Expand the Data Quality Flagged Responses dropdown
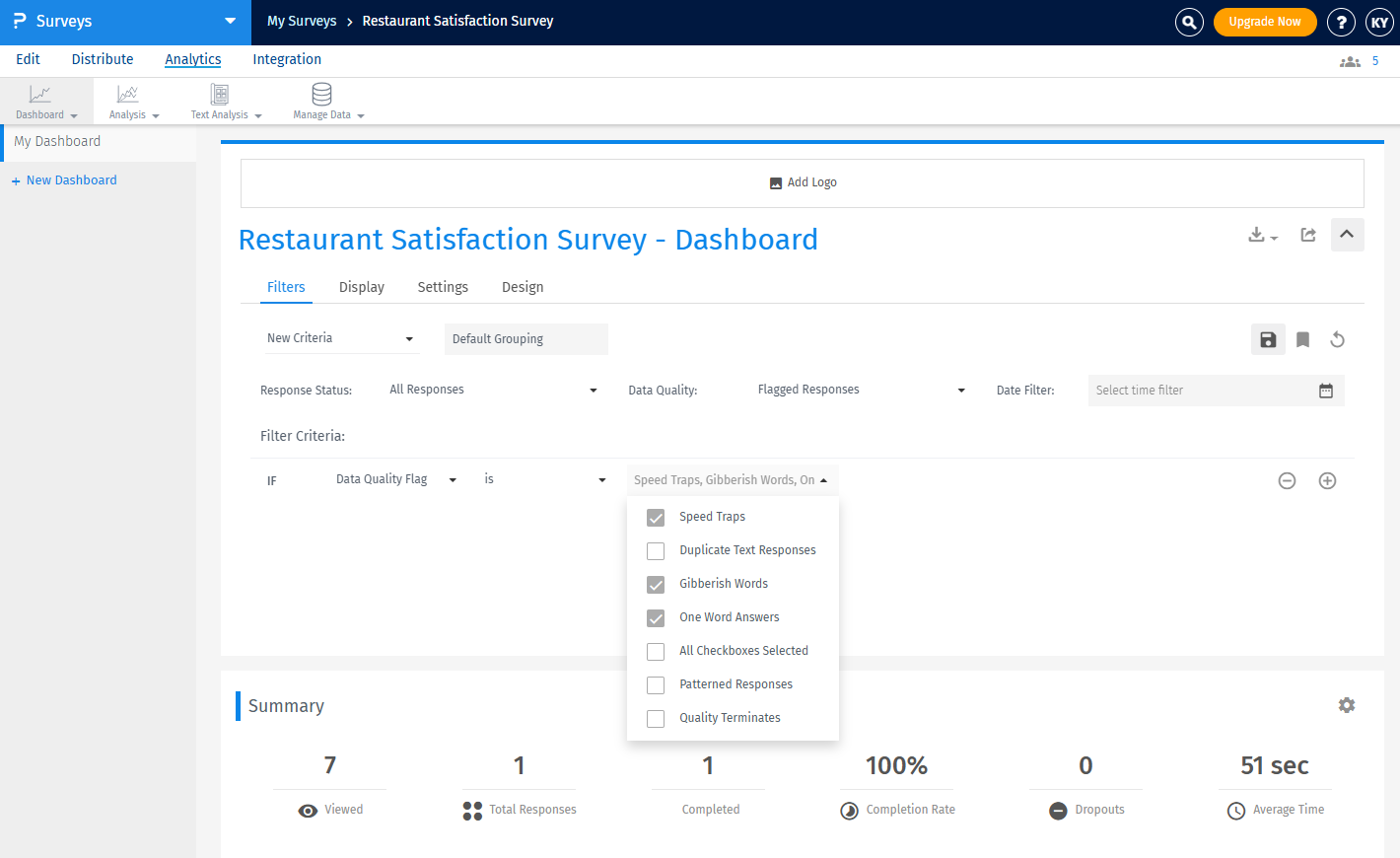Screen dimensions: 1400x858 pos(861,390)
